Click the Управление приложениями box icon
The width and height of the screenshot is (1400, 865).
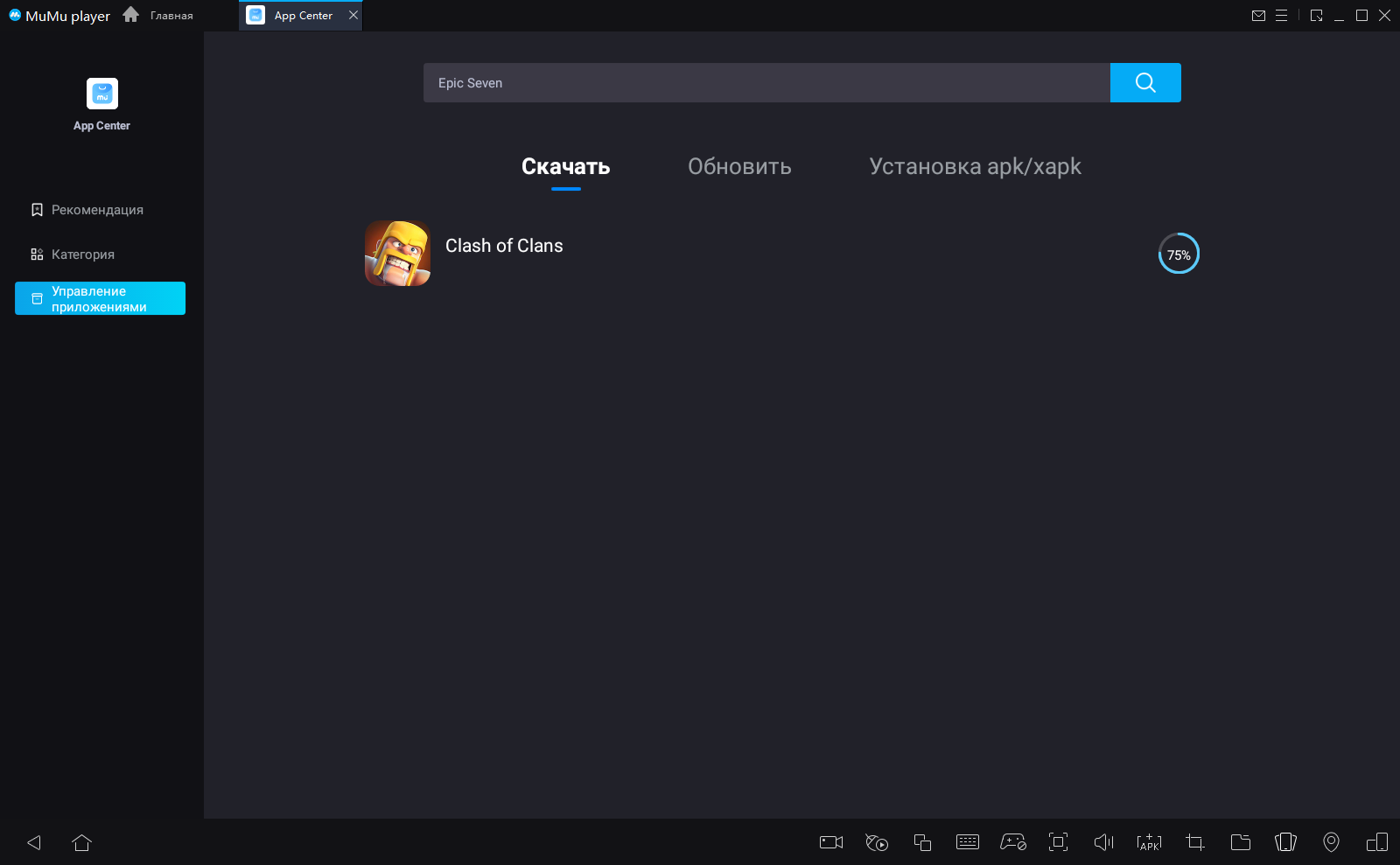[x=37, y=299]
